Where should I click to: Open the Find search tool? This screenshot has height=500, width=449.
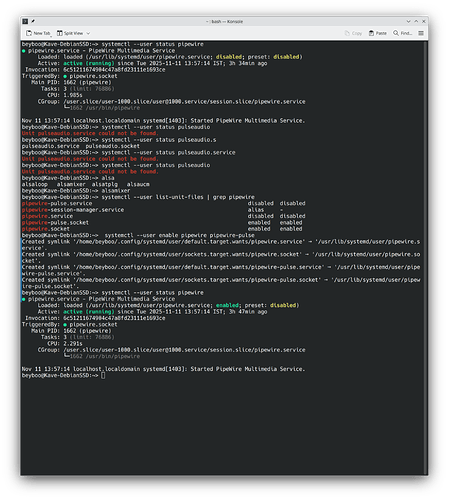click(x=403, y=33)
